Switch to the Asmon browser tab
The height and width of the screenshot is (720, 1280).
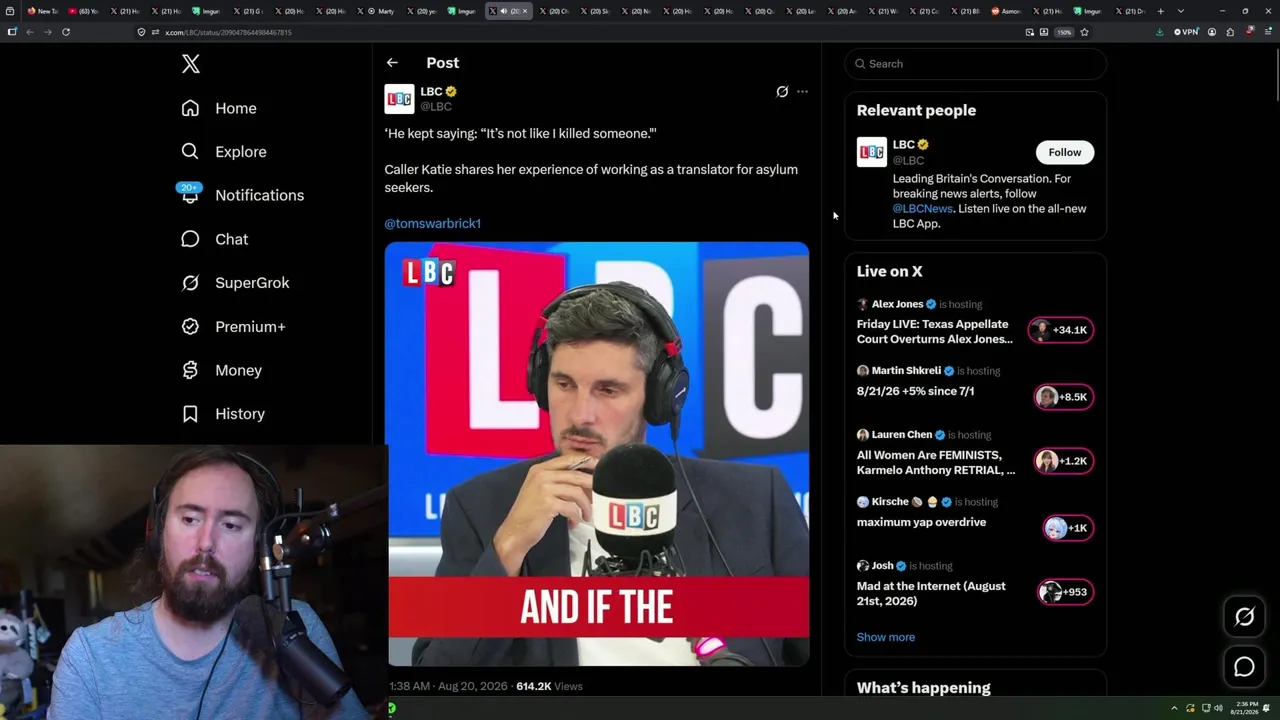[x=1009, y=11]
